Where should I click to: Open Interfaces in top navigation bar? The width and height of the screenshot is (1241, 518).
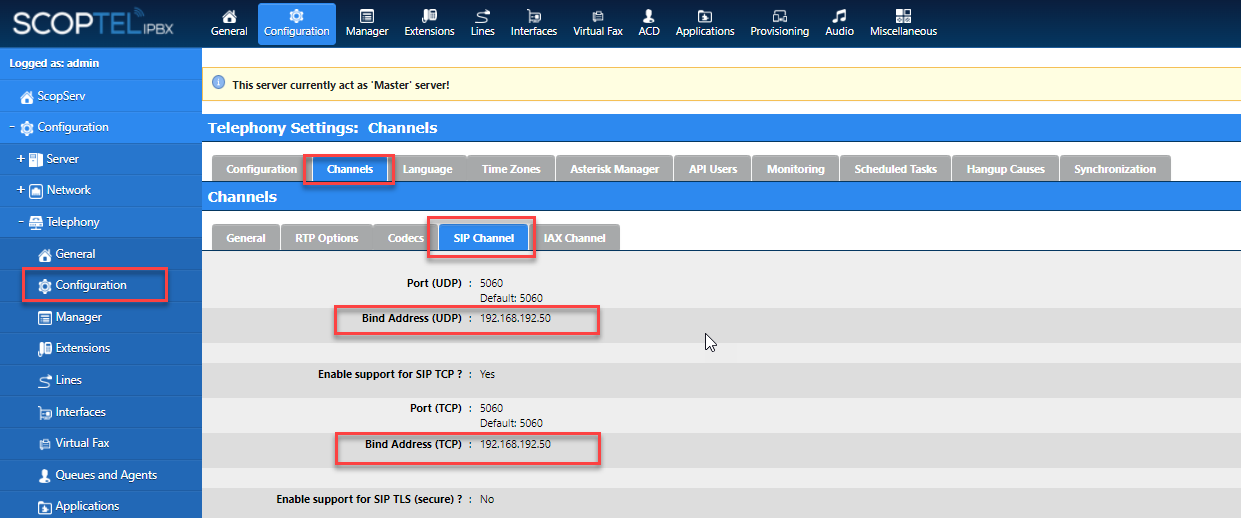click(534, 23)
